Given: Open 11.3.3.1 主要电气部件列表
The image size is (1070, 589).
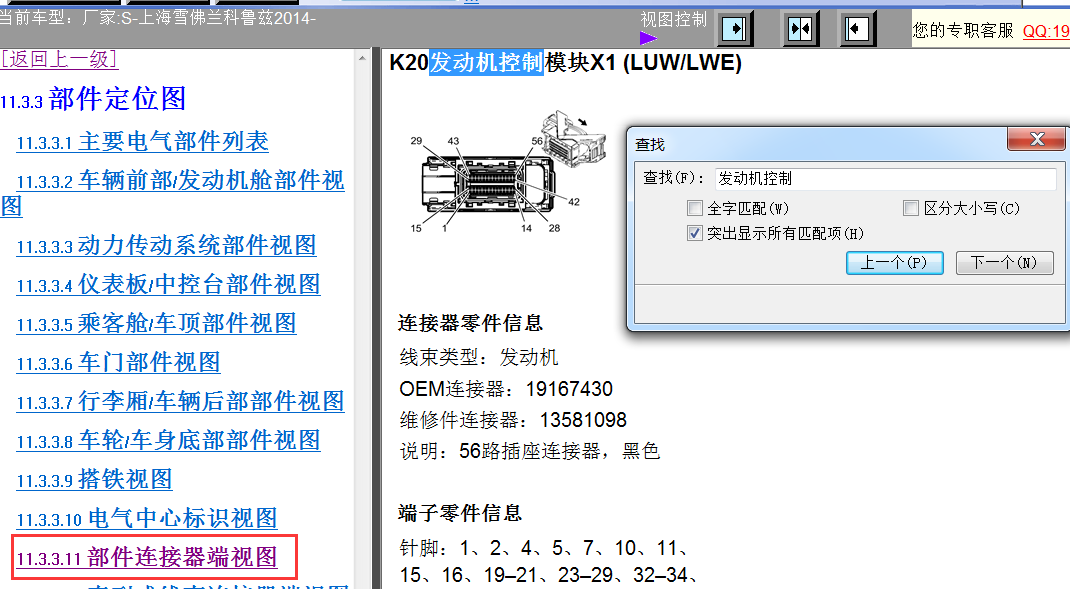Looking at the screenshot, I should pos(143,141).
